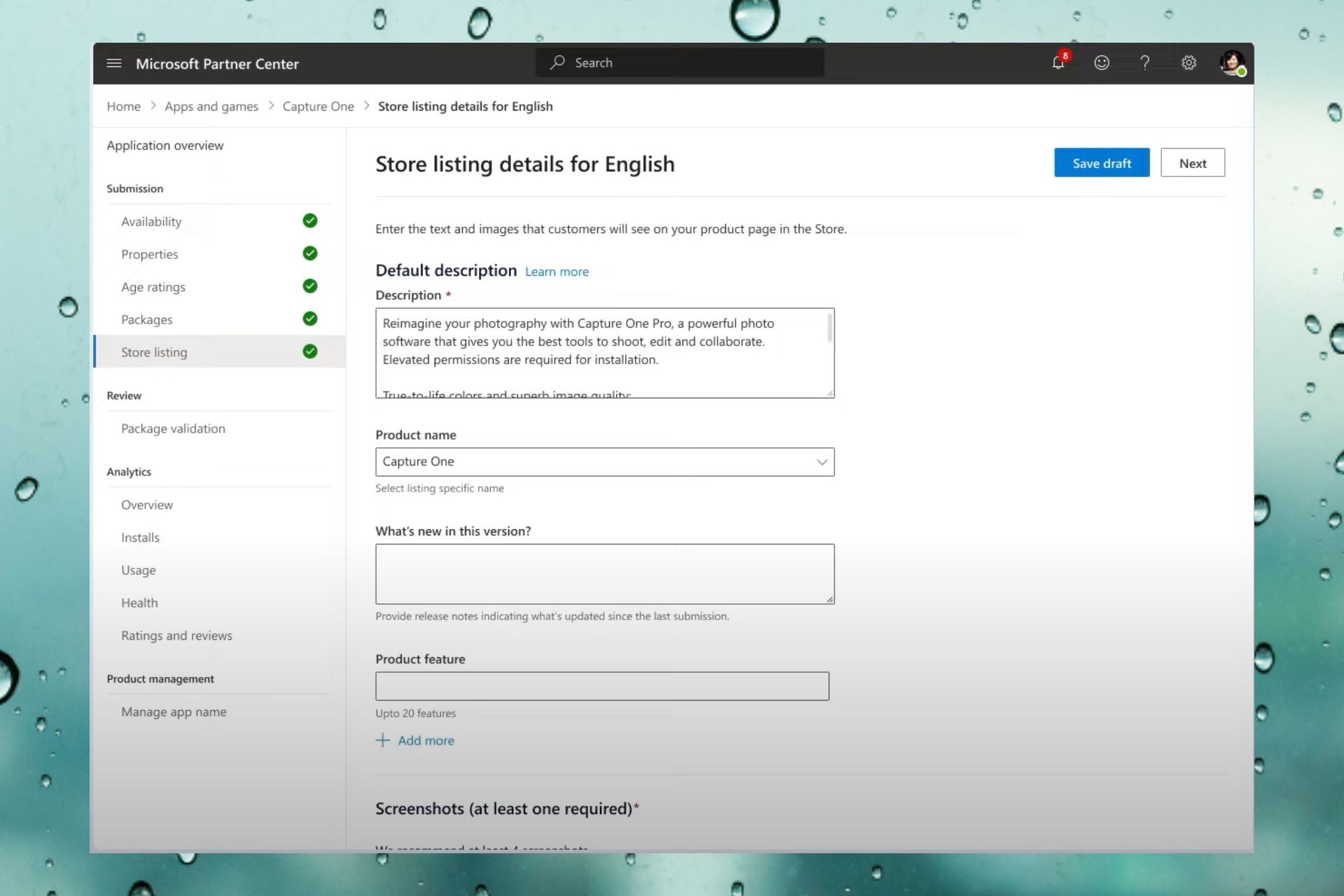Click the smiley feedback icon
Screen dimensions: 1344x896
pyautogui.click(x=1101, y=63)
